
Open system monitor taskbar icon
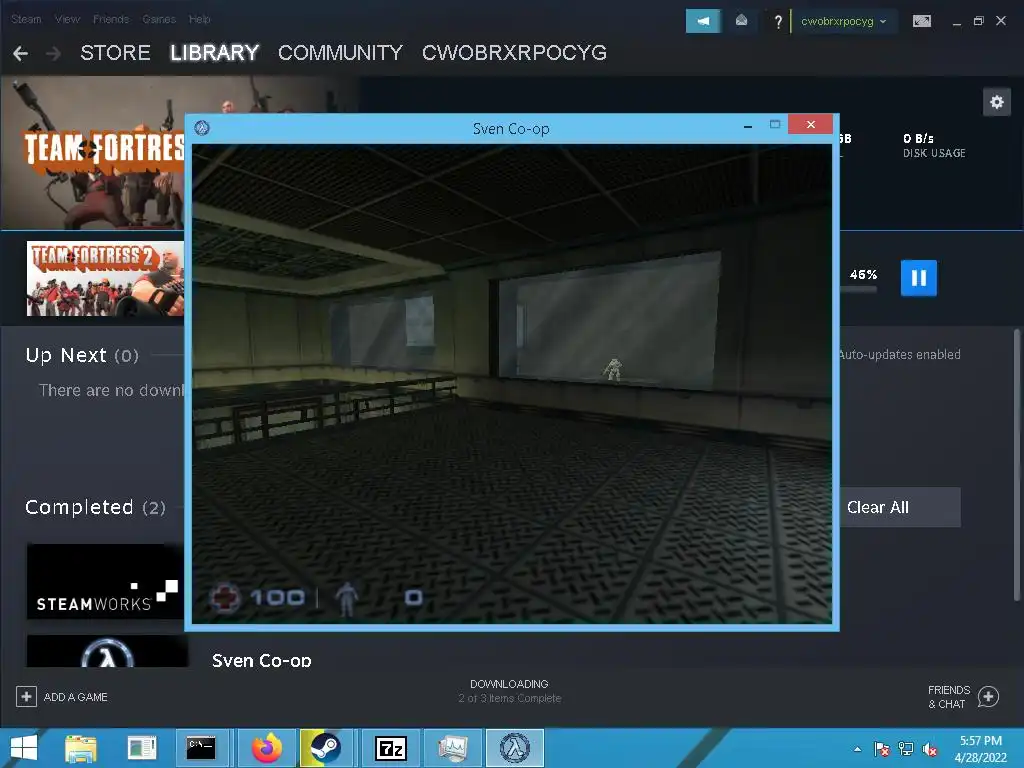click(x=453, y=748)
